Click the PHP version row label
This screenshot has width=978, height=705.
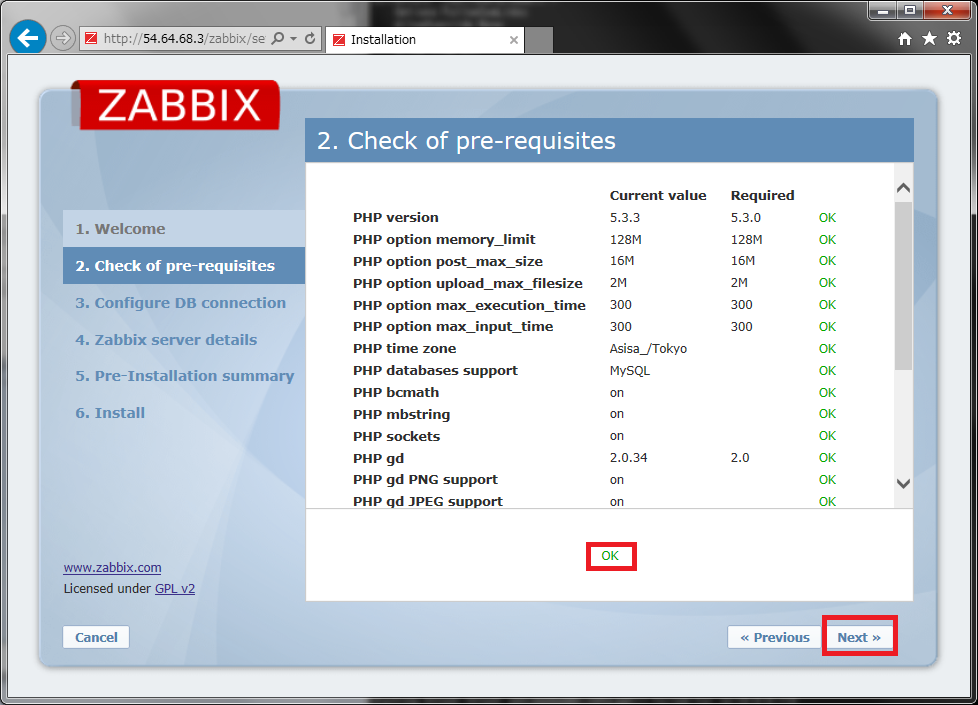[x=395, y=218]
